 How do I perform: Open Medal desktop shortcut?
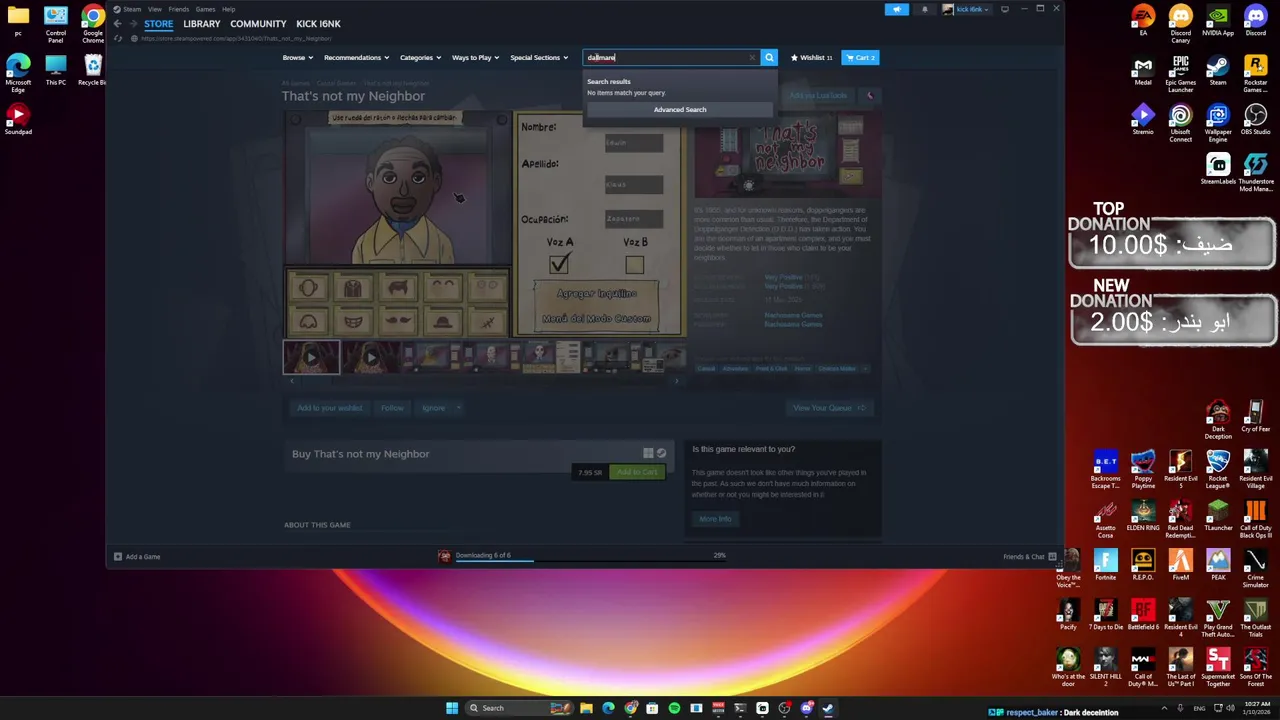(1143, 71)
